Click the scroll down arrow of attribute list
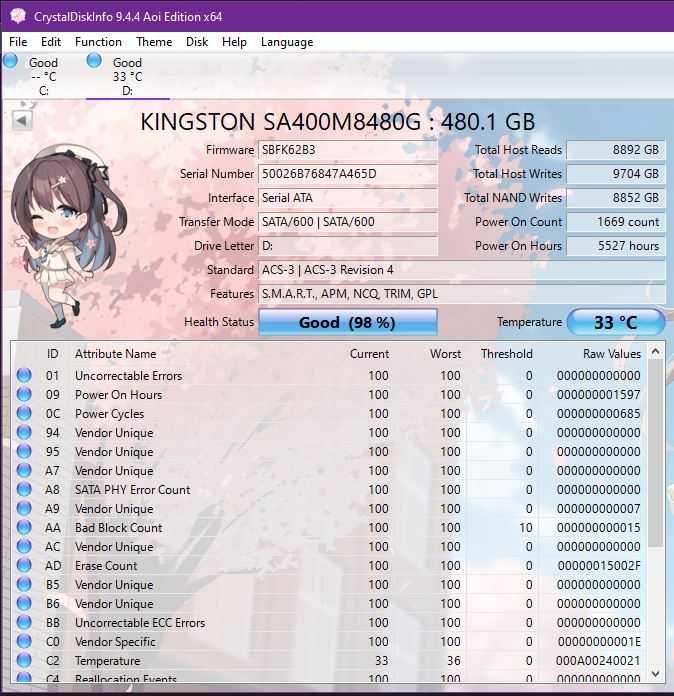 (x=655, y=674)
